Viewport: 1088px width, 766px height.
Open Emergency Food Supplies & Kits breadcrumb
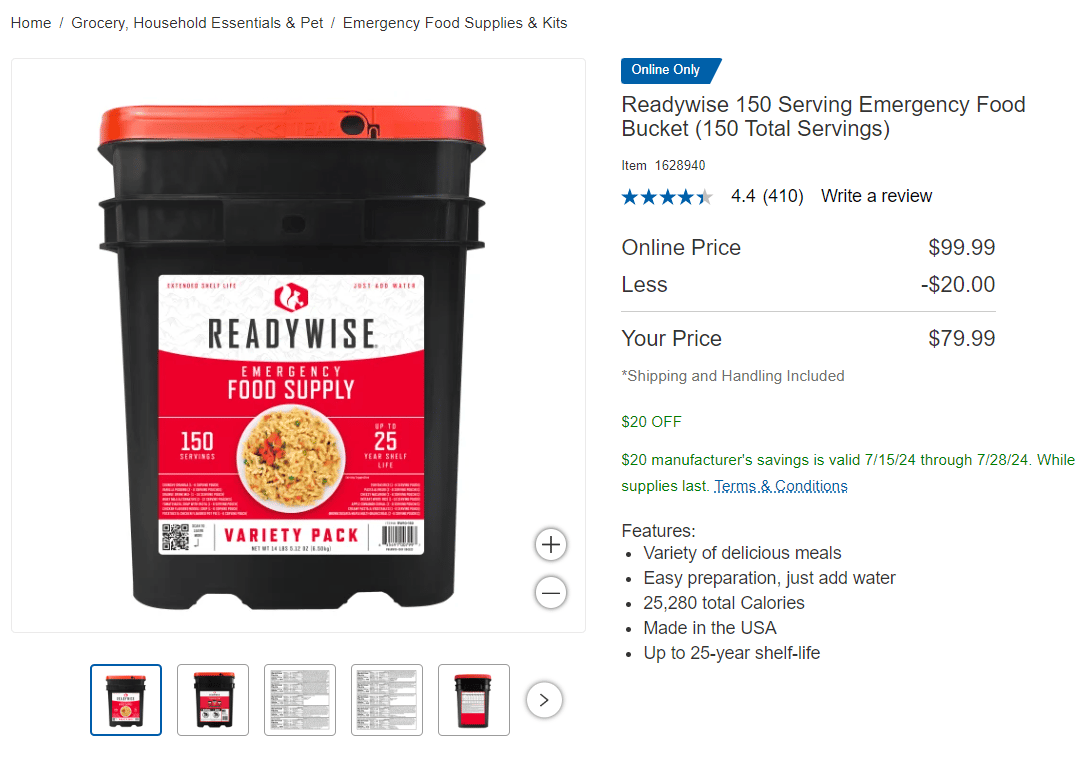coord(455,23)
